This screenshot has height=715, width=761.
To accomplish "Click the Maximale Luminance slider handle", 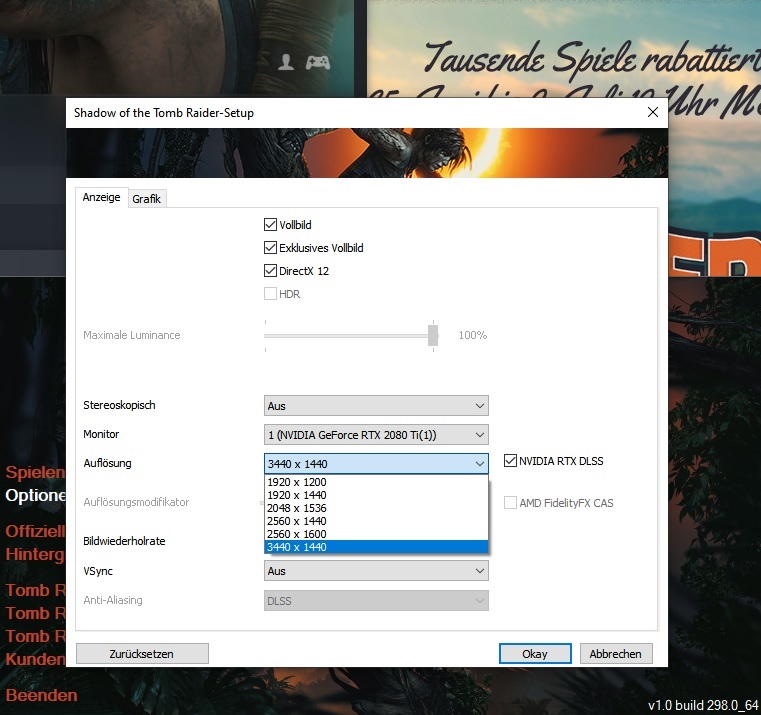I will point(433,335).
